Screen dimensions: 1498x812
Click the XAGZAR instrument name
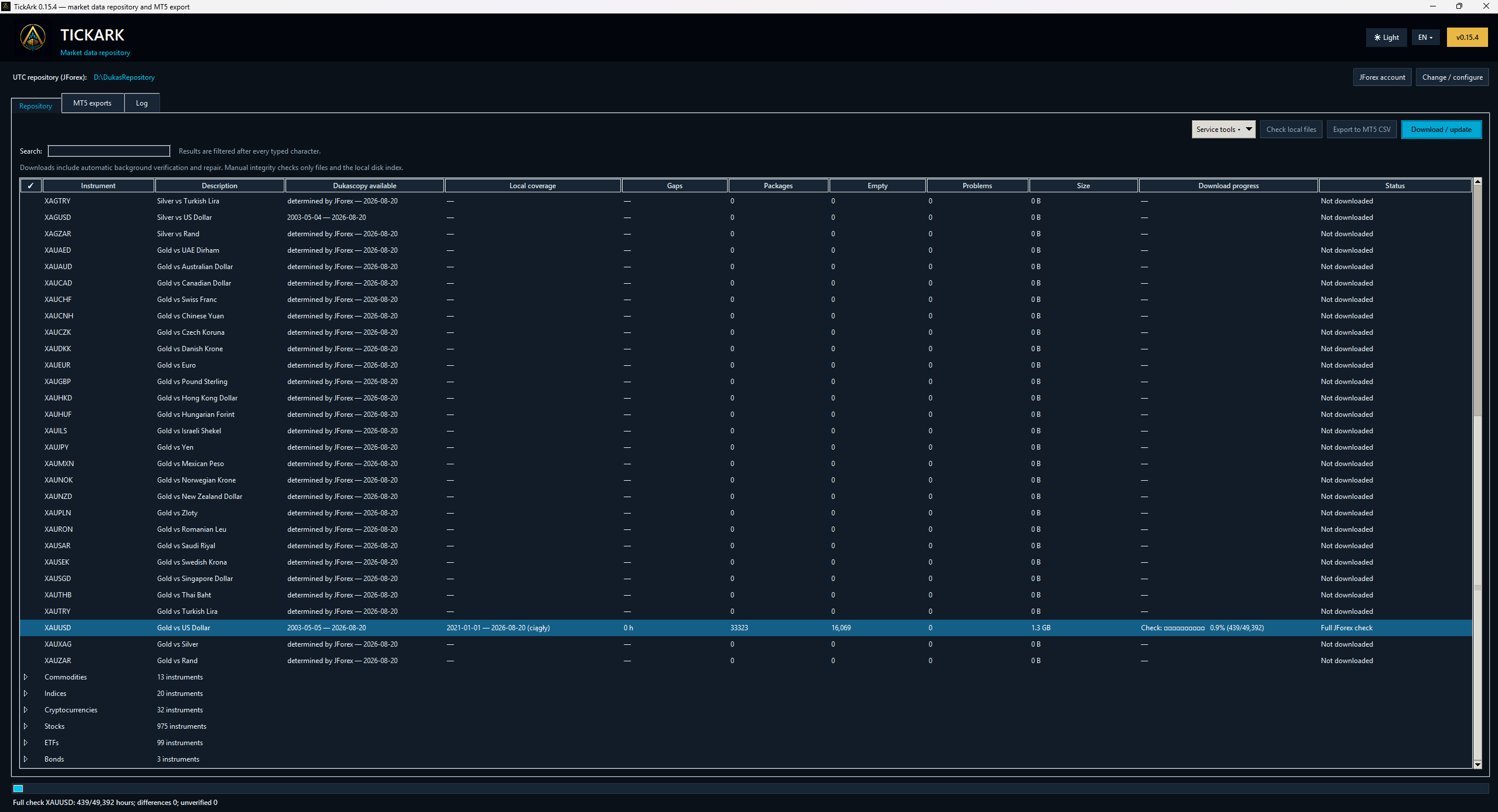tap(58, 234)
